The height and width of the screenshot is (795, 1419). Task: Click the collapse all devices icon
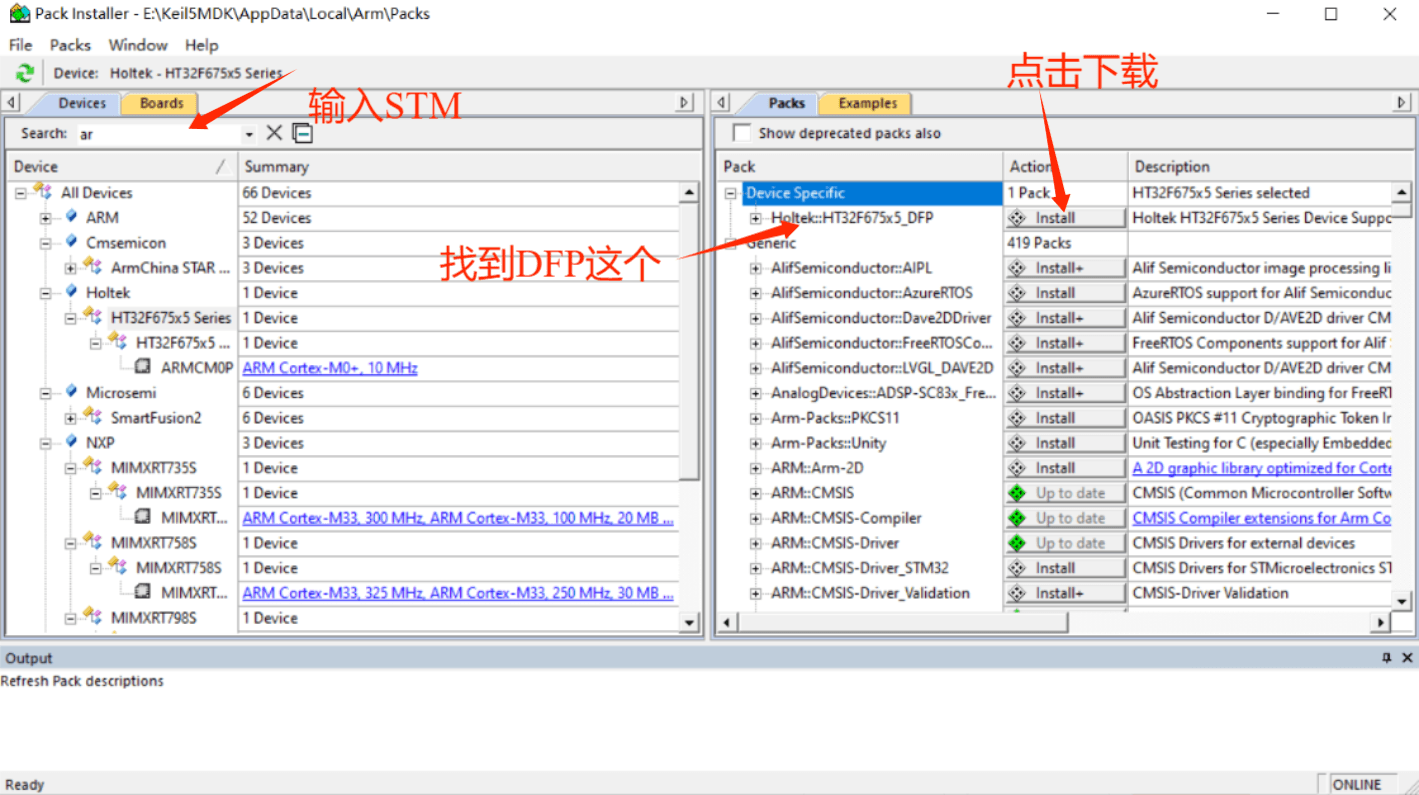pyautogui.click(x=302, y=133)
